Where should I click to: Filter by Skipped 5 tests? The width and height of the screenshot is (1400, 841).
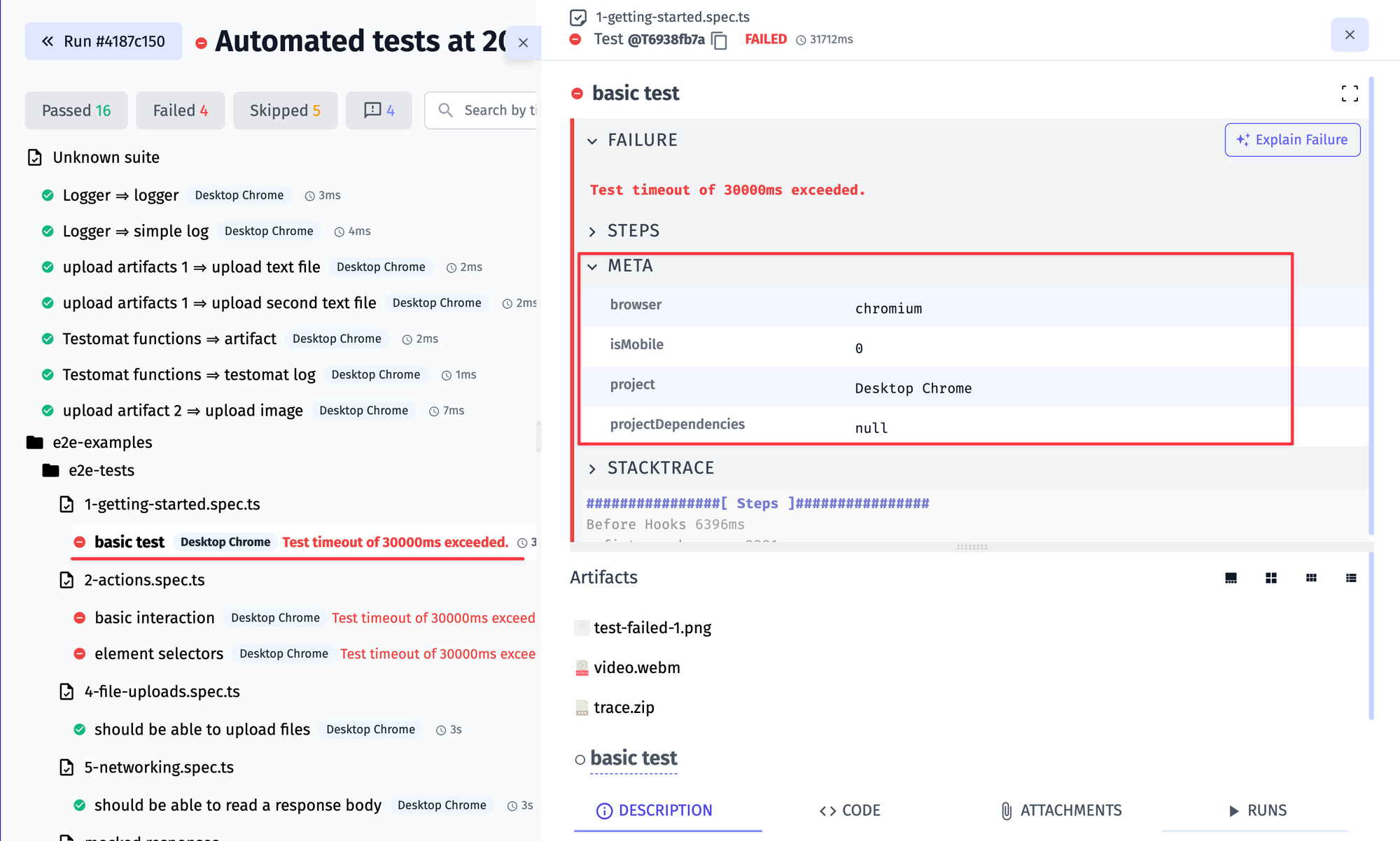click(x=285, y=111)
